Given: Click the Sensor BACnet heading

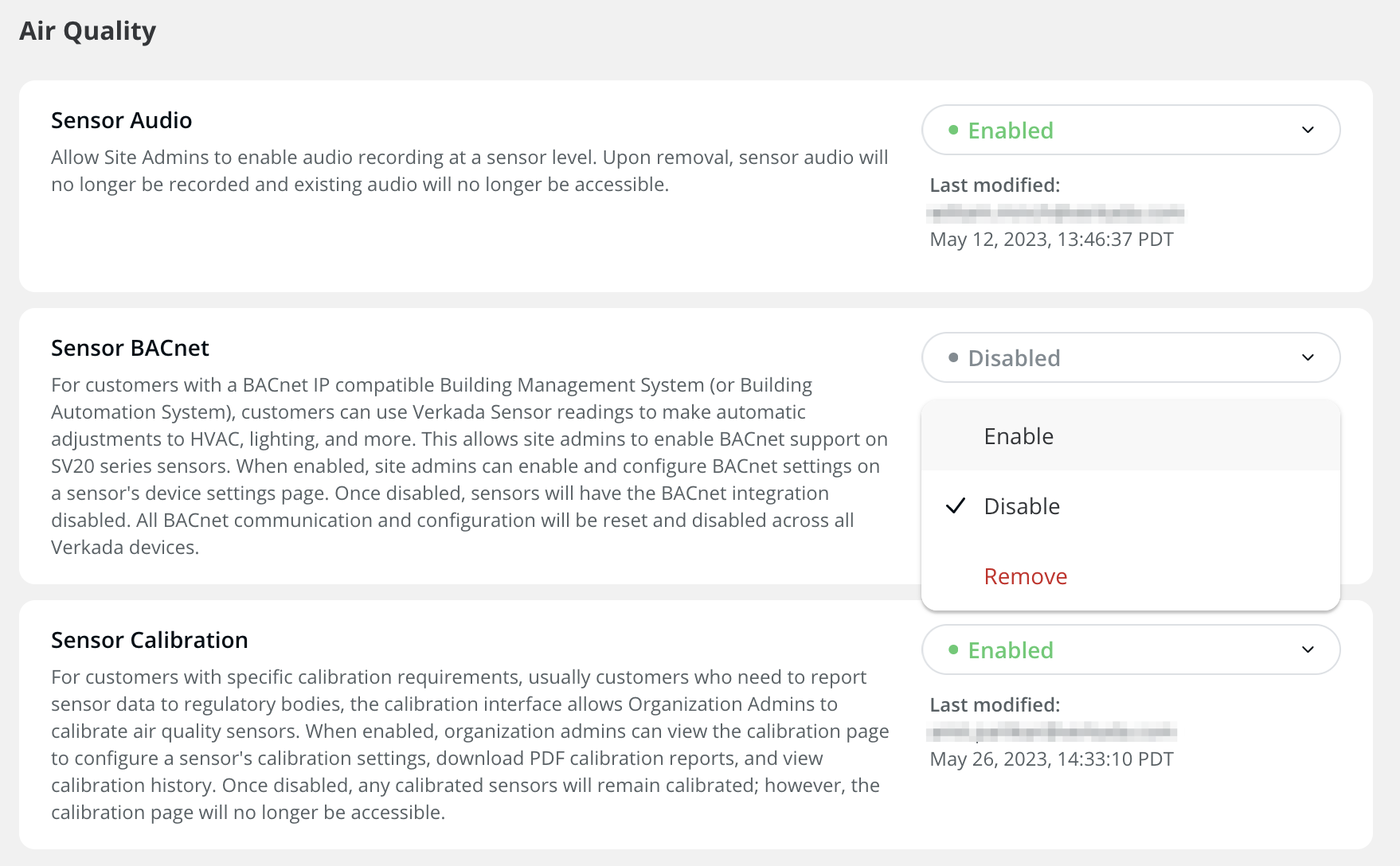Looking at the screenshot, I should [x=130, y=348].
